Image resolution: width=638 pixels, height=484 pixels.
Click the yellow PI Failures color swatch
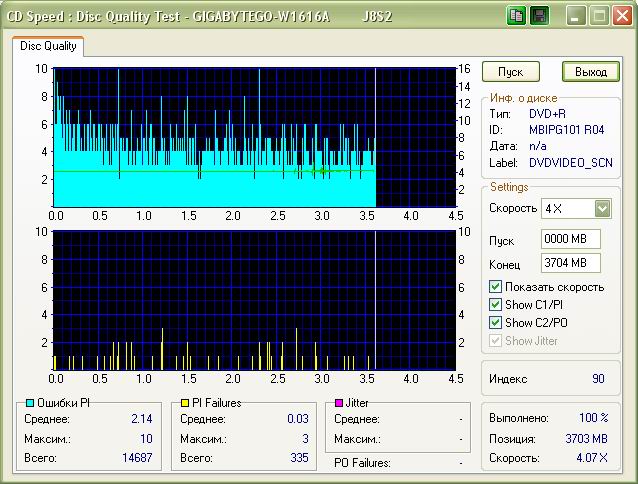point(186,402)
